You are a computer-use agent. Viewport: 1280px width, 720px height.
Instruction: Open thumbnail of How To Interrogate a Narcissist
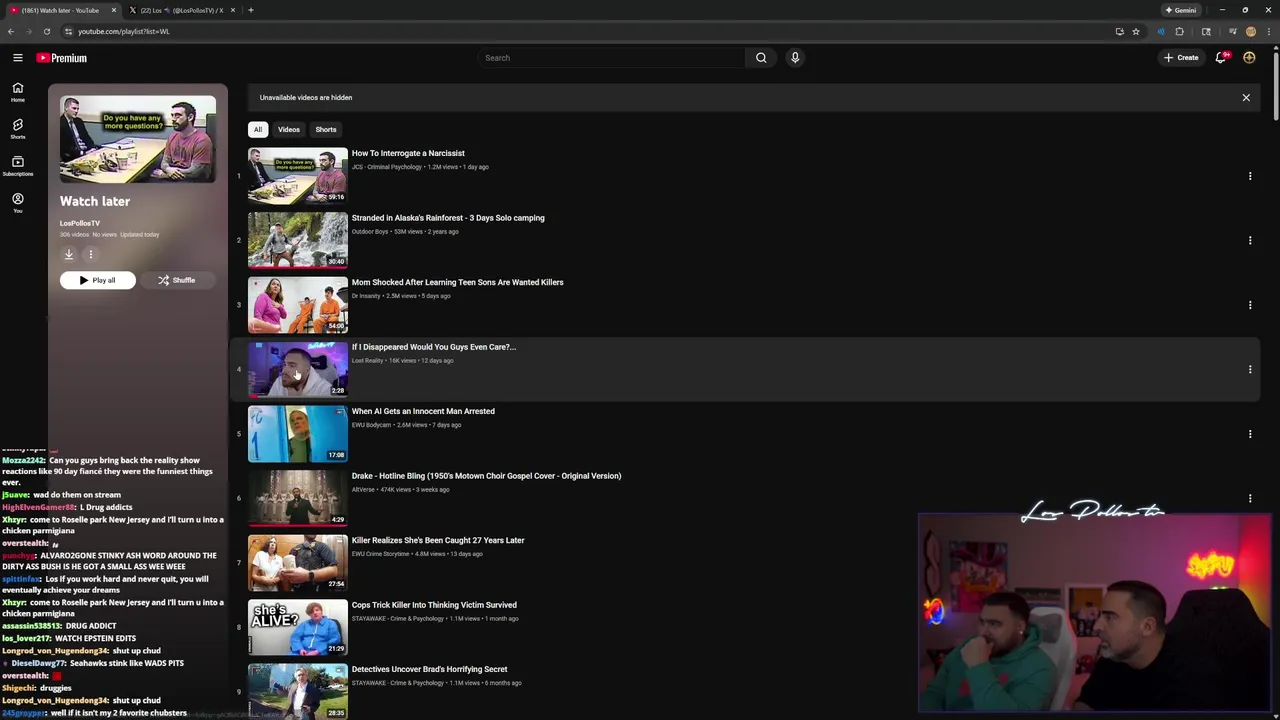298,175
